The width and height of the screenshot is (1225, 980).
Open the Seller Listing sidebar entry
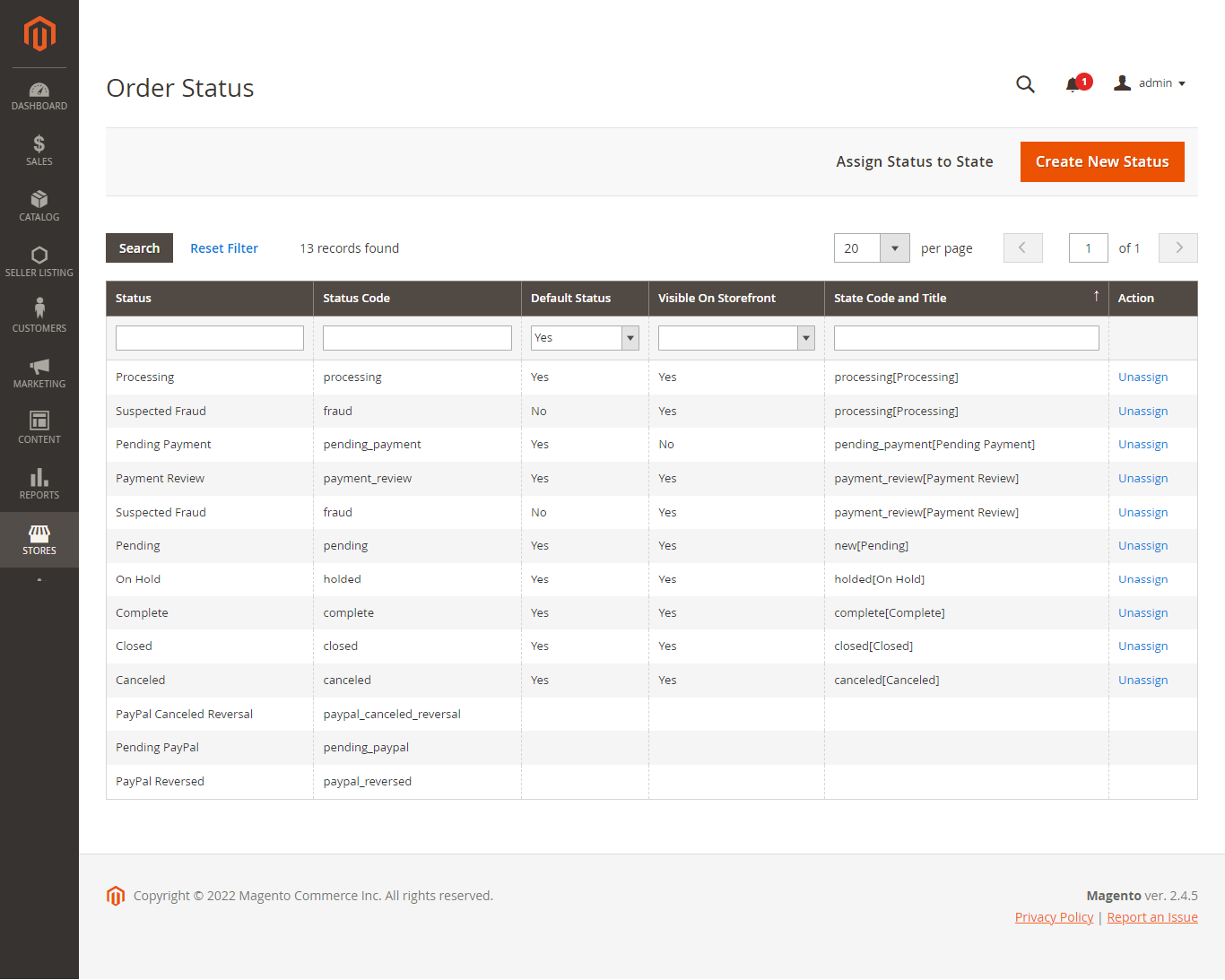[x=39, y=260]
